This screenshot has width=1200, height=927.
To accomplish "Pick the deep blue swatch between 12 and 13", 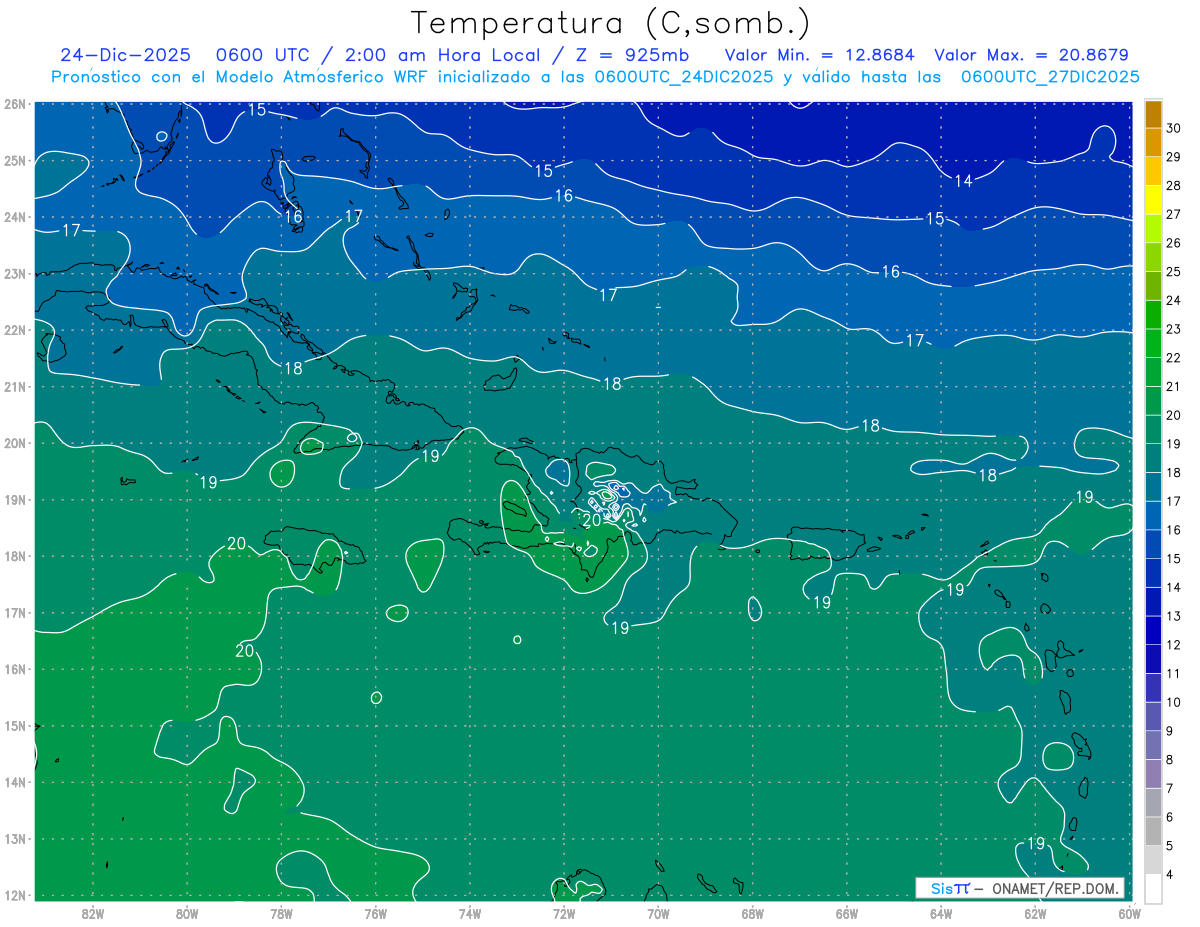I will pos(1153,631).
